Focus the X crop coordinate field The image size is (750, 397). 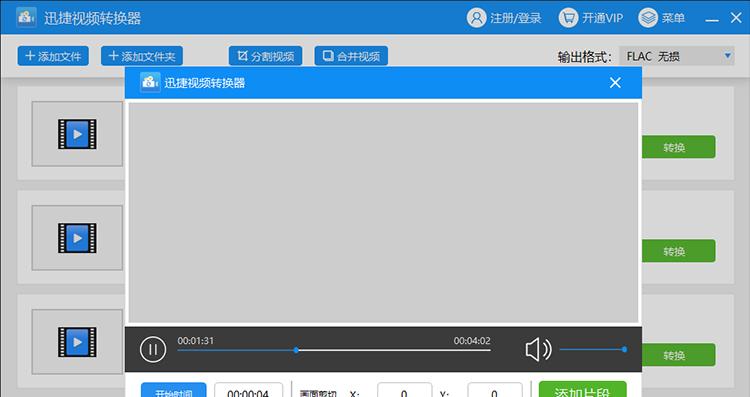tap(404, 390)
